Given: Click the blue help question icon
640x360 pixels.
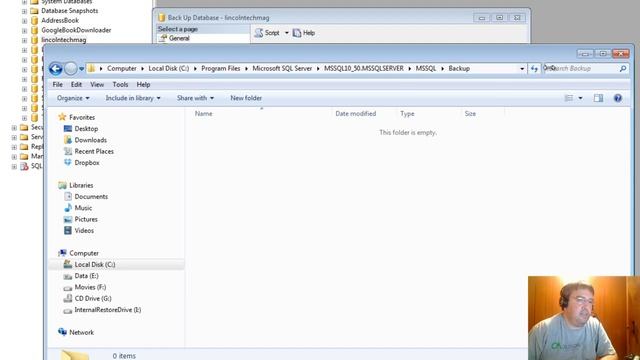Looking at the screenshot, I should click(618, 98).
